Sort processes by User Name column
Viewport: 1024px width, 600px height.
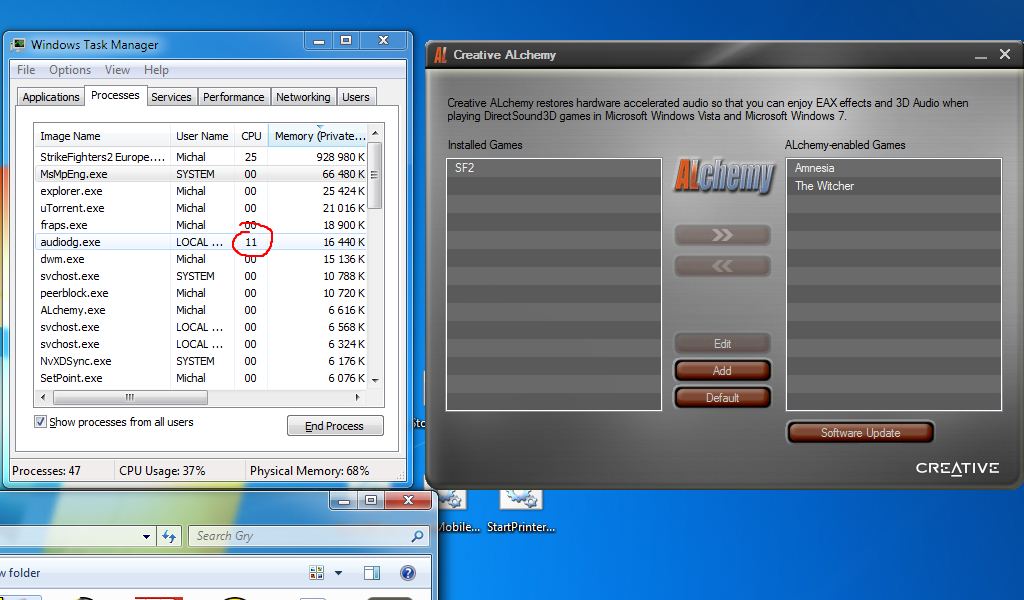pos(202,136)
